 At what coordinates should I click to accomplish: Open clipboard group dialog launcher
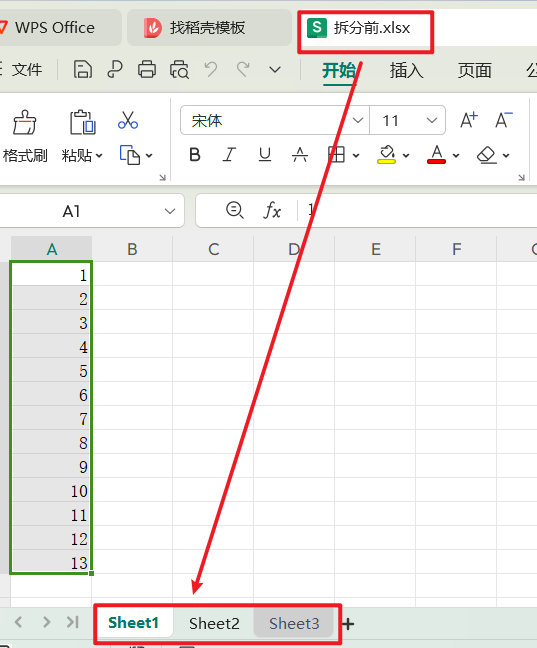pyautogui.click(x=162, y=177)
